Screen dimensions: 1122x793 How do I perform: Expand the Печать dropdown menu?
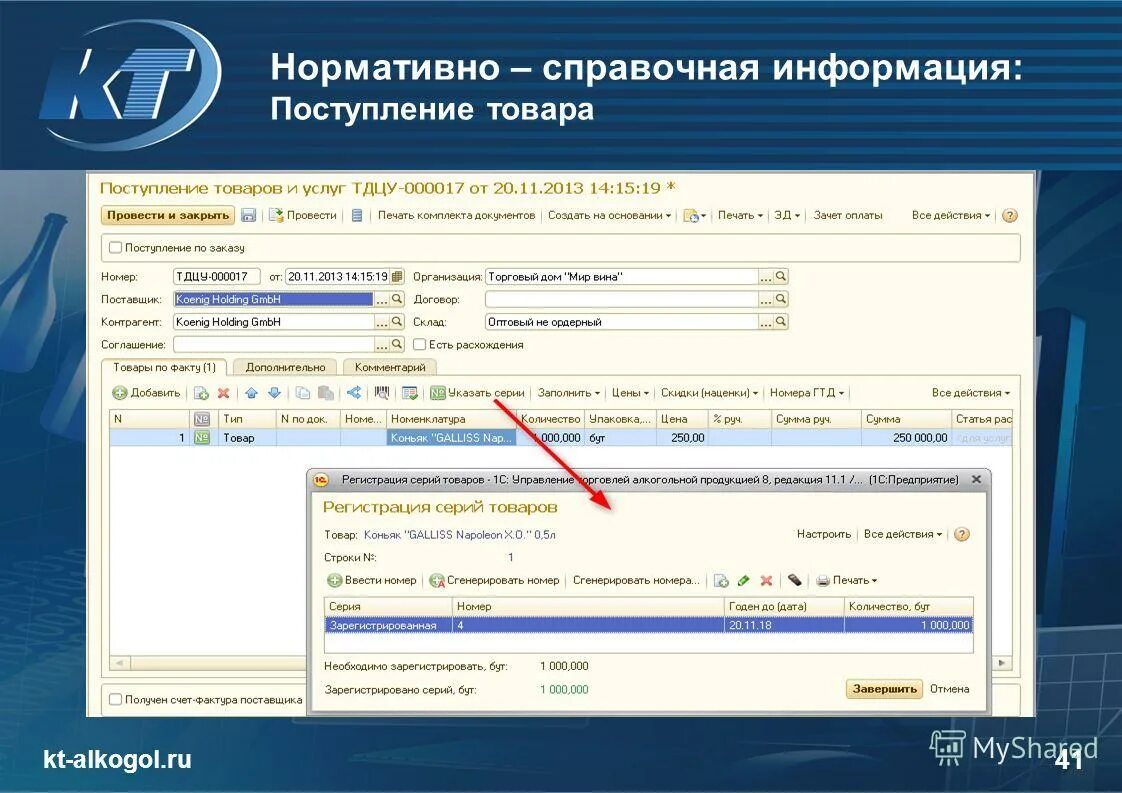coord(737,214)
